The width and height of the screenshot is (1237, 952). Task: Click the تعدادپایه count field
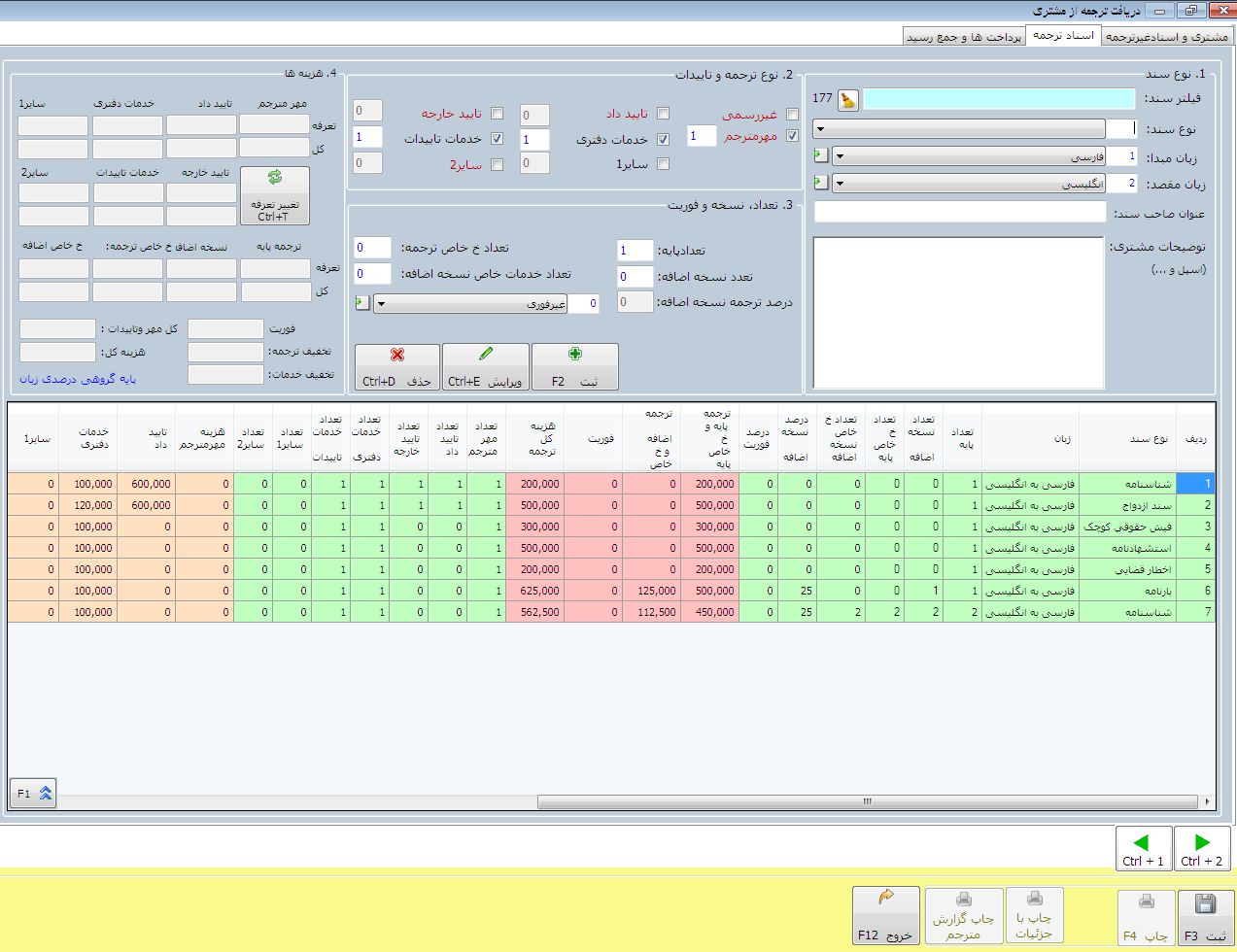coord(635,251)
